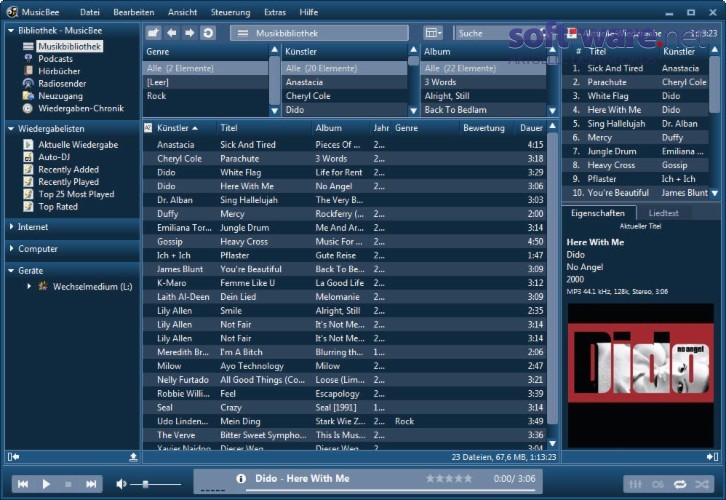Collapse the Wiedergabelisten section
Image resolution: width=726 pixels, height=500 pixels.
pyautogui.click(x=11, y=129)
